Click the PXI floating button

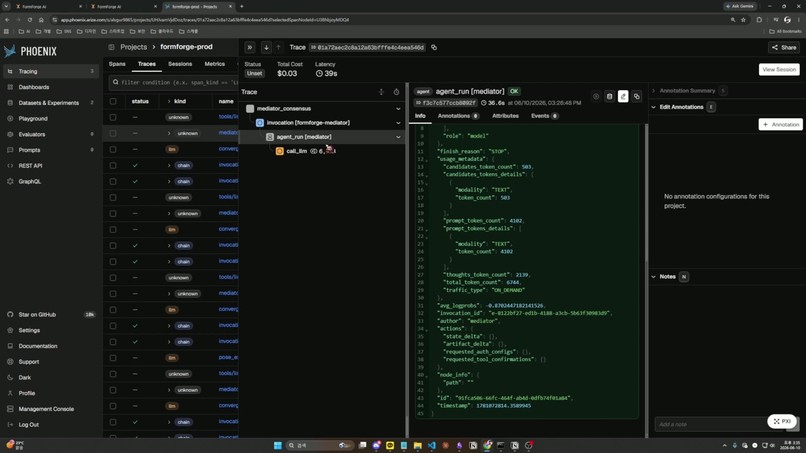coord(782,421)
